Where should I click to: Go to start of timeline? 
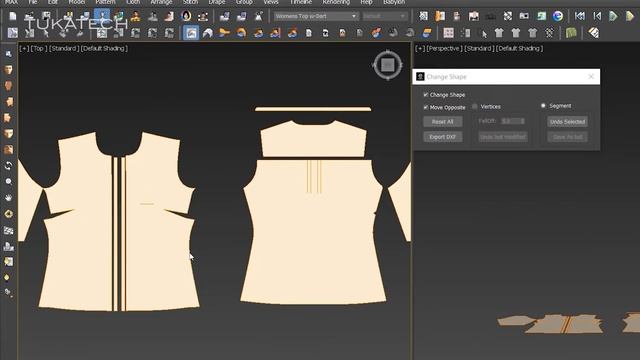pos(580,16)
